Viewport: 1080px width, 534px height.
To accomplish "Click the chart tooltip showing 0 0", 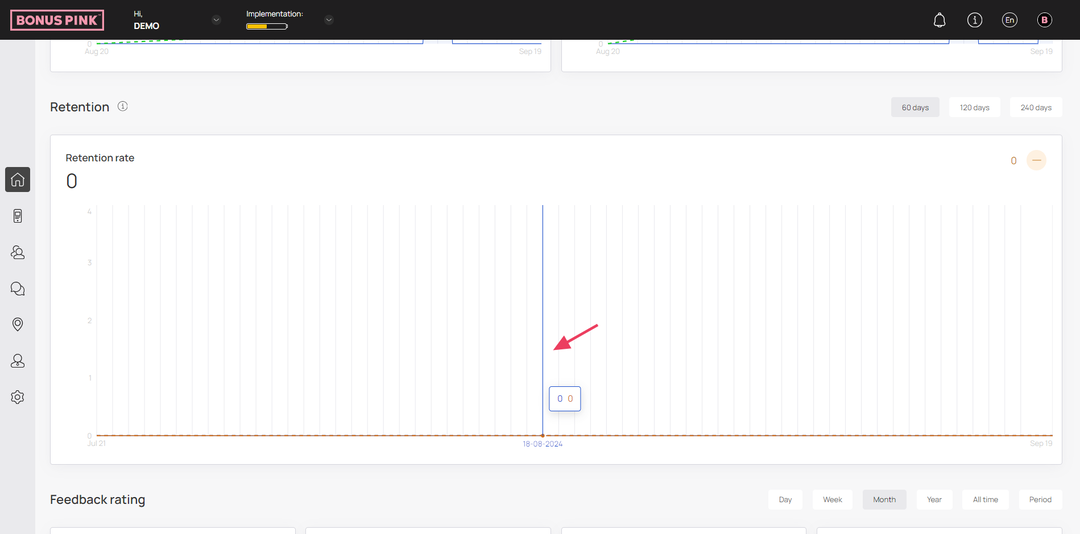I will point(565,398).
